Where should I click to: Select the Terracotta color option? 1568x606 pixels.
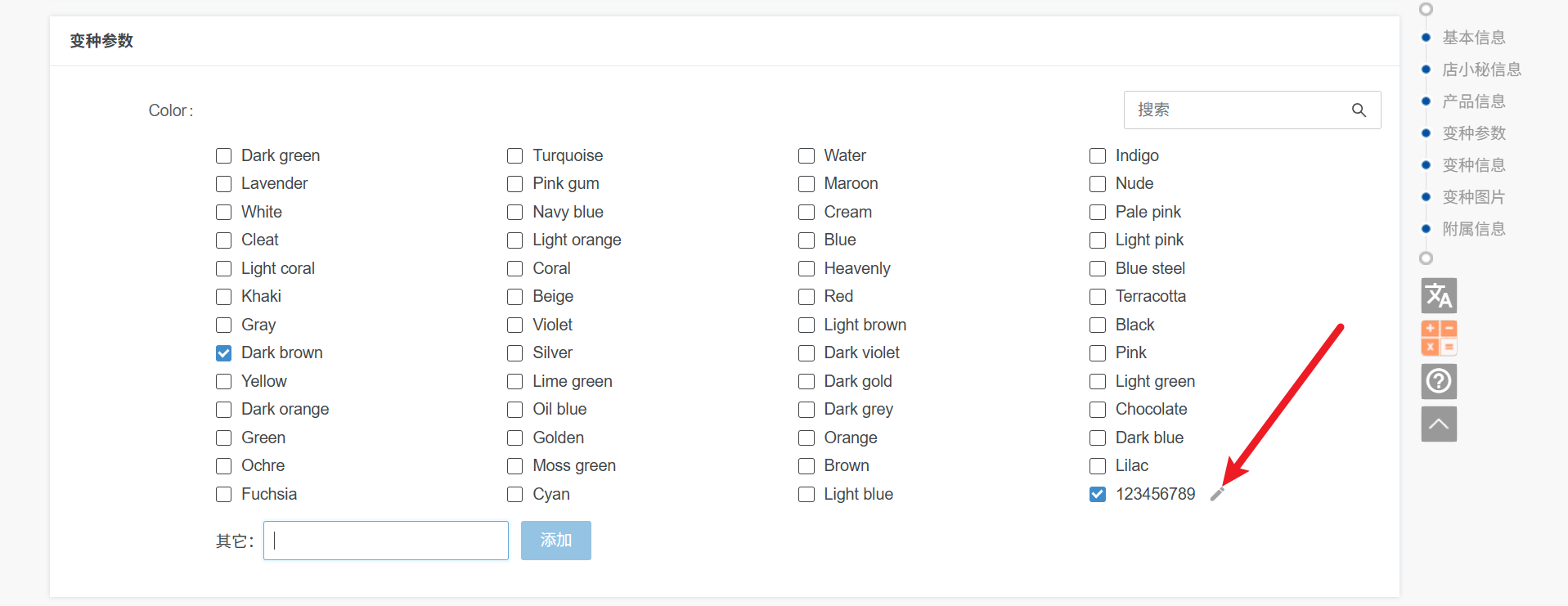point(1098,297)
